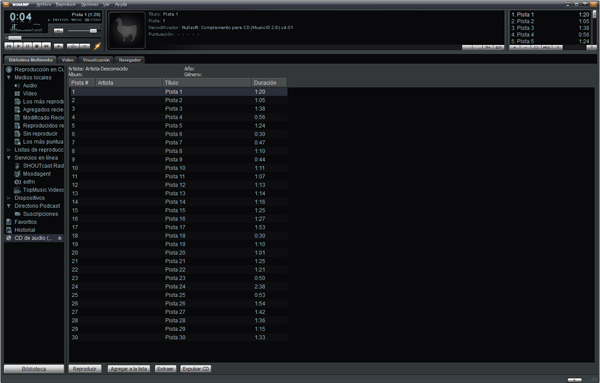
Task: Expand the Dispositivos tree node
Action: pos(8,198)
